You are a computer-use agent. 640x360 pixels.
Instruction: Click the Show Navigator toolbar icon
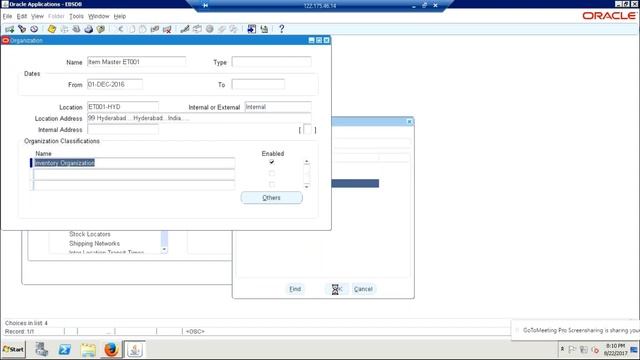pos(34,29)
